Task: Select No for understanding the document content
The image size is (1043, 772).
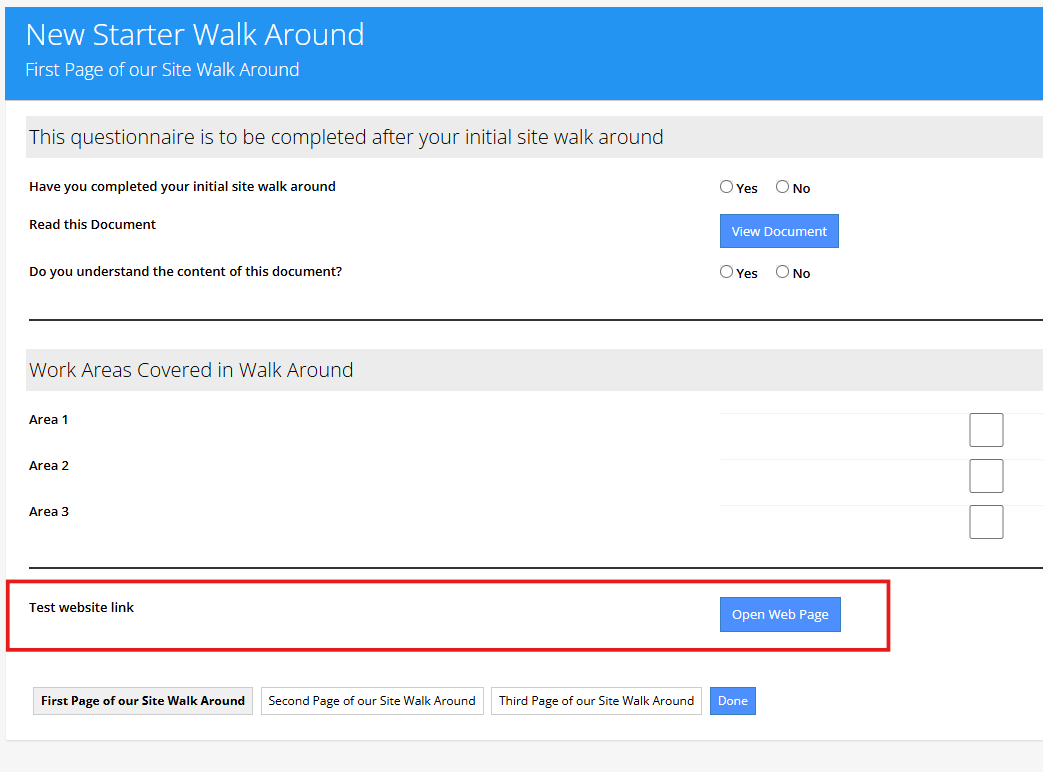Action: click(782, 271)
